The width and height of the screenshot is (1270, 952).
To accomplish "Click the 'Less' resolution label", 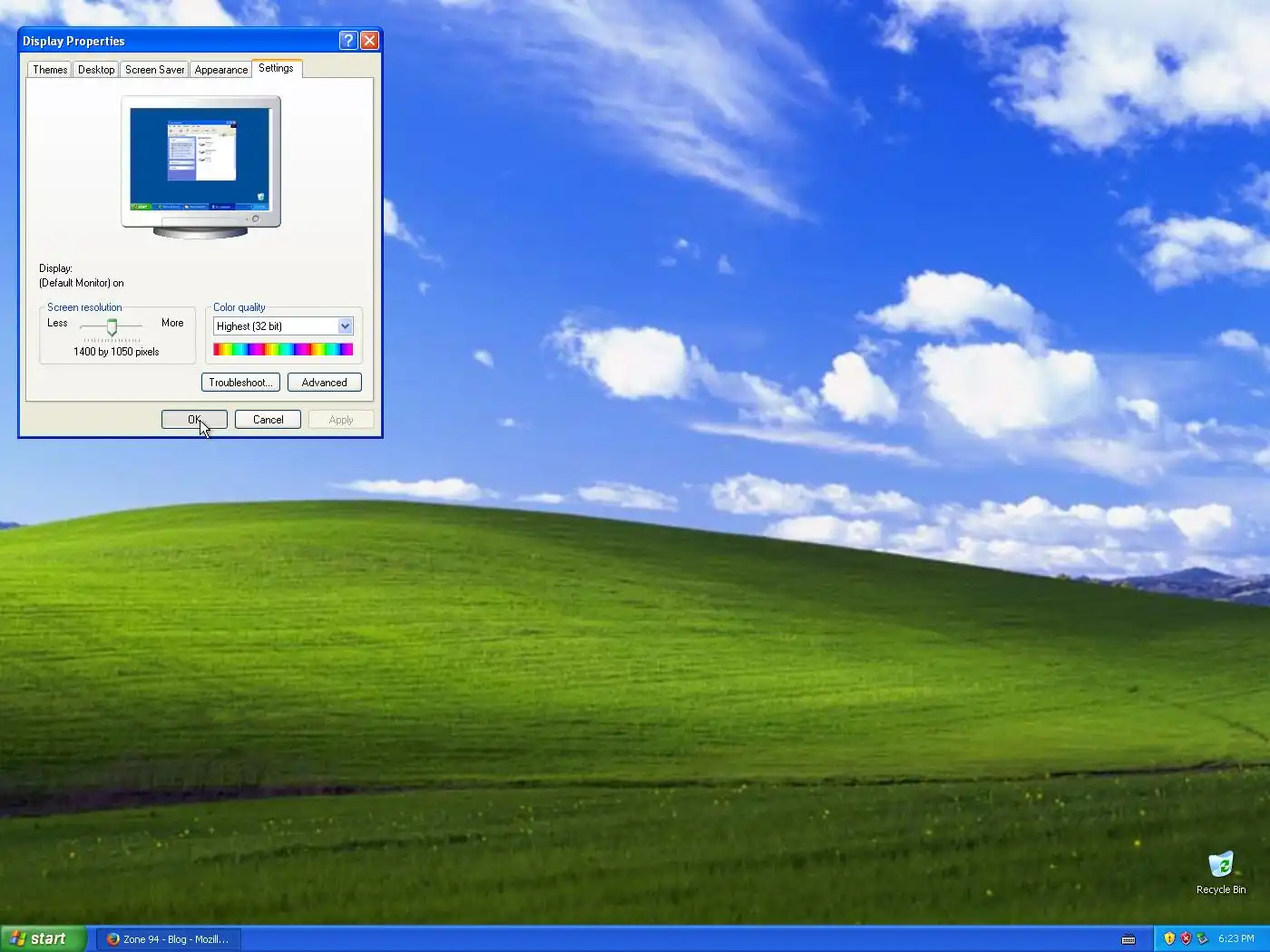I will [x=57, y=323].
